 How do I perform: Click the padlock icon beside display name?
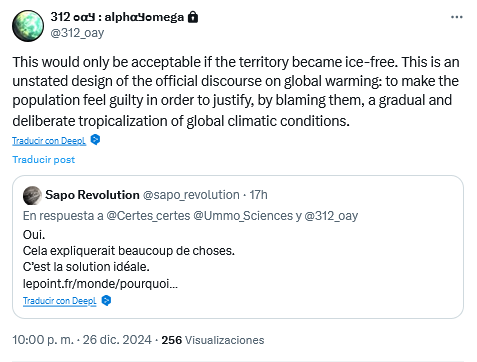point(193,17)
